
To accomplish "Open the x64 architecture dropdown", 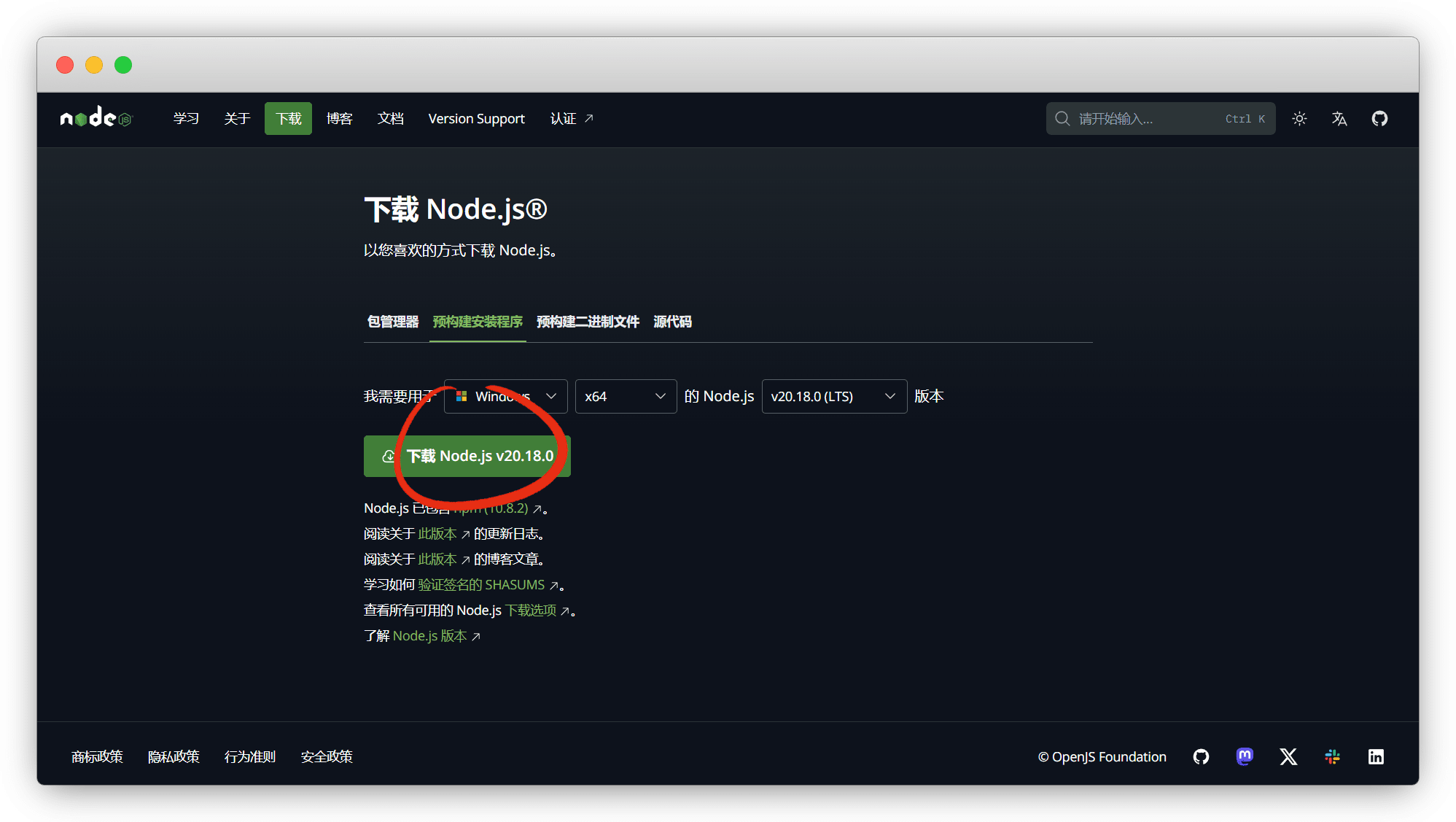I will click(x=626, y=396).
